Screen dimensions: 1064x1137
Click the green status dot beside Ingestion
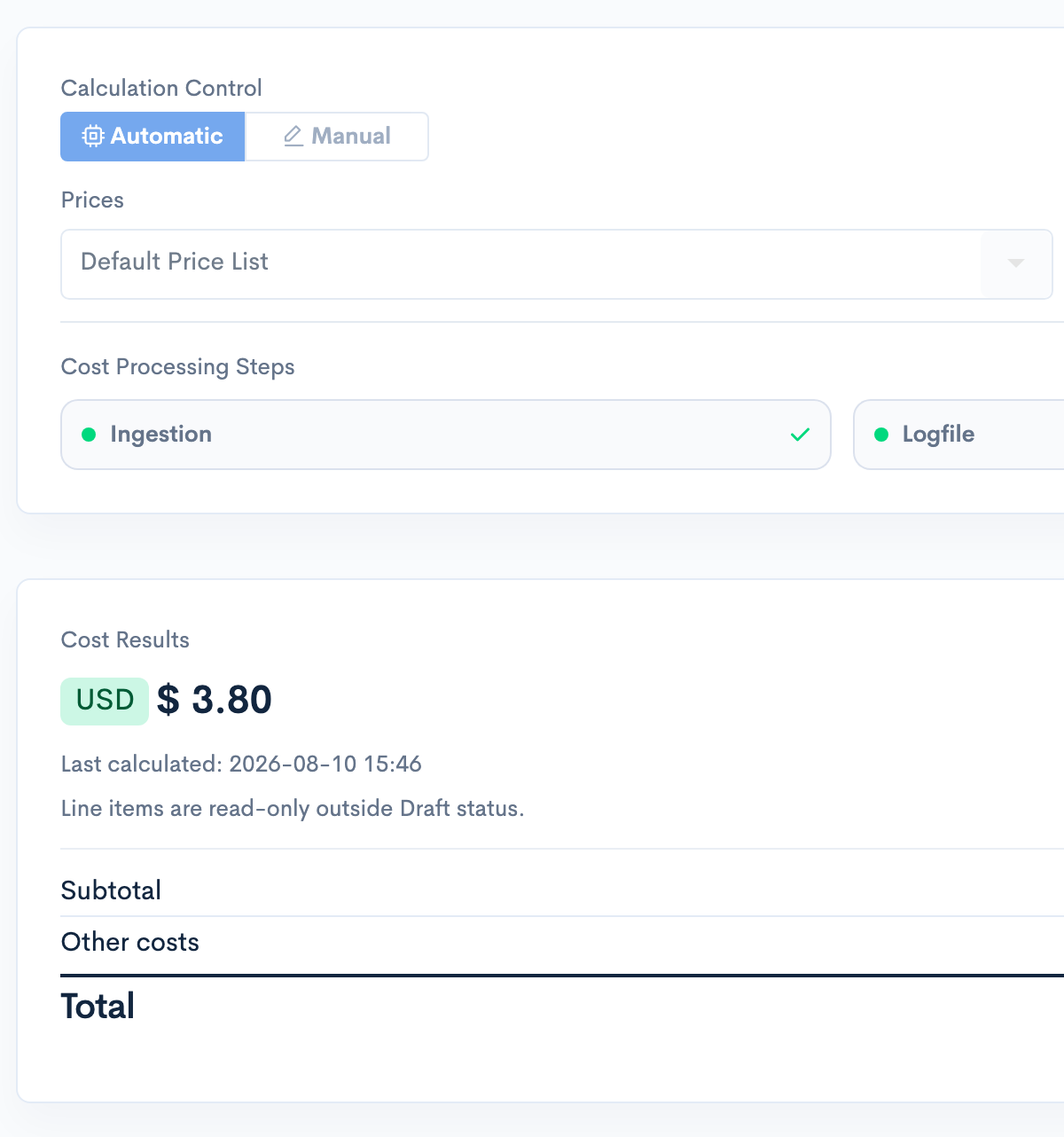(x=89, y=435)
